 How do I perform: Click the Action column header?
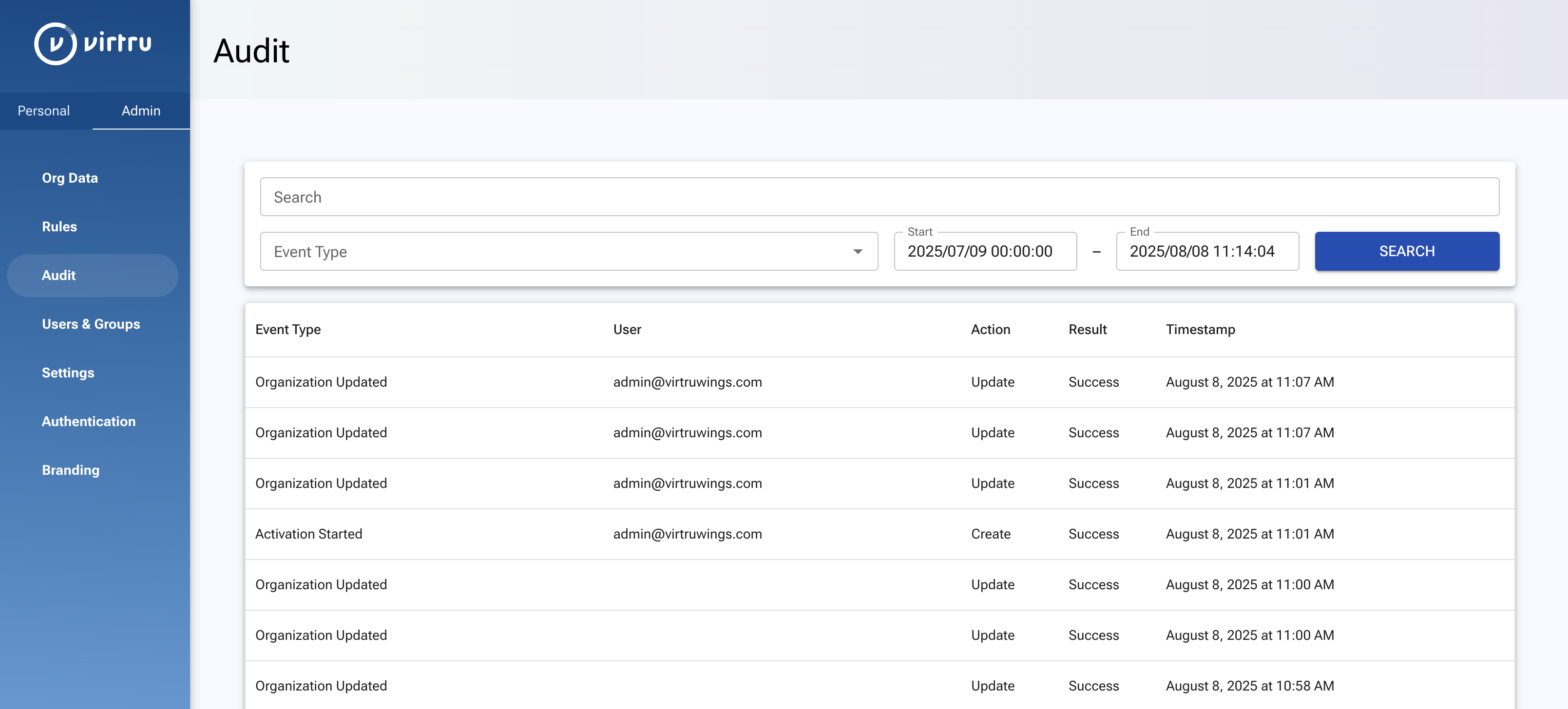click(990, 330)
